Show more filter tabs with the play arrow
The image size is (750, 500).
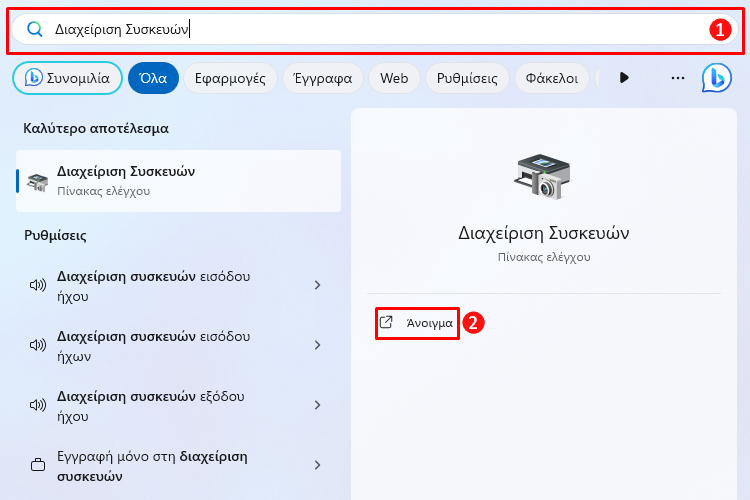624,78
